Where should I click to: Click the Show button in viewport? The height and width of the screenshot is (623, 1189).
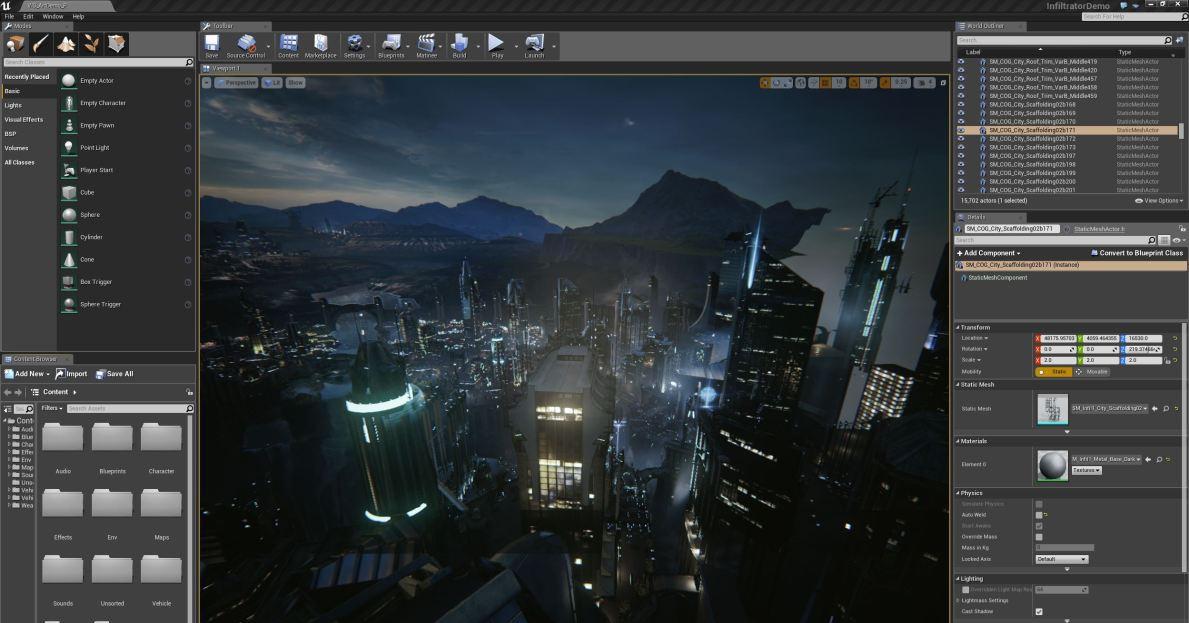(x=295, y=83)
